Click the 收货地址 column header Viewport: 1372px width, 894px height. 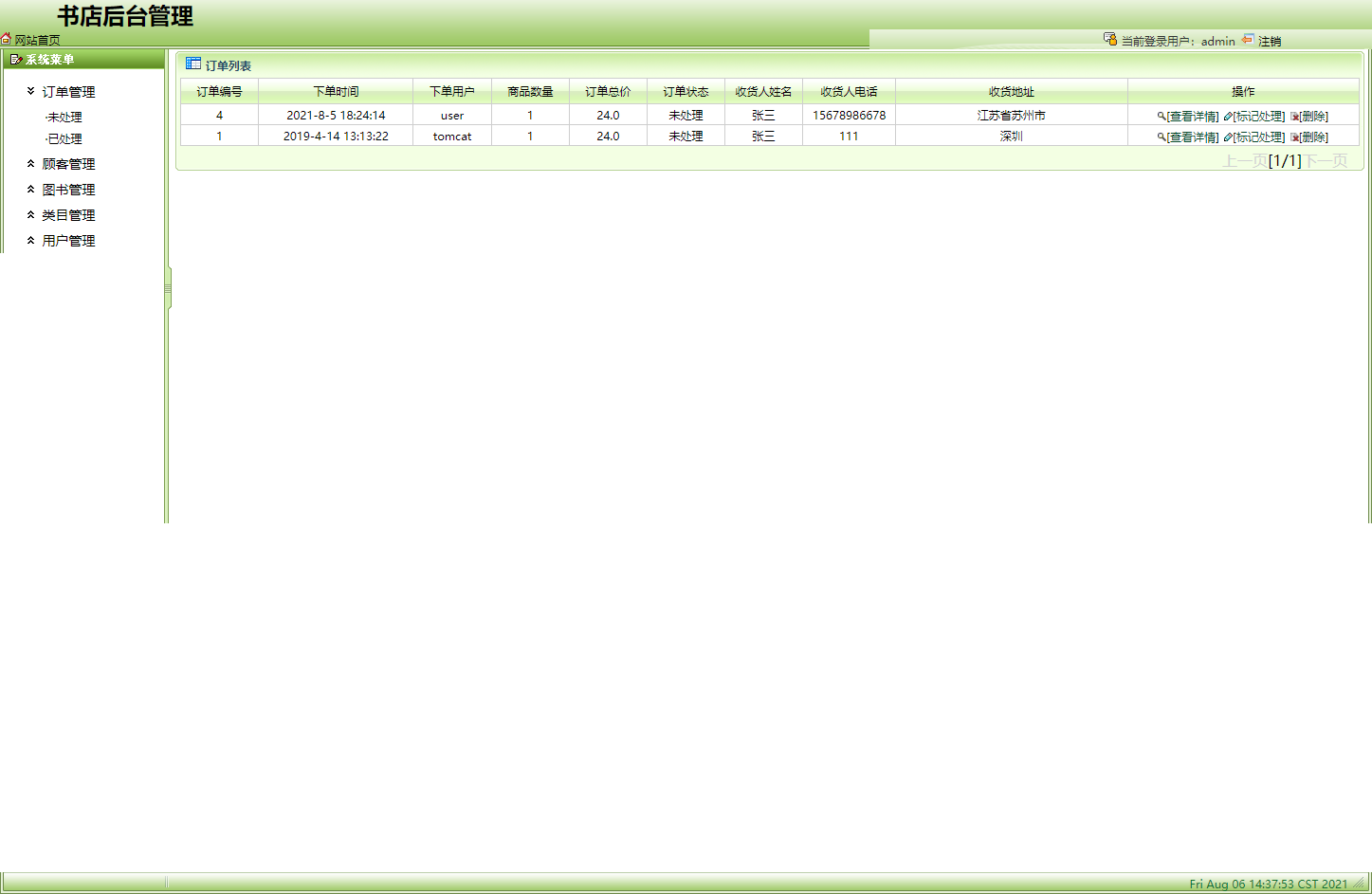(1012, 92)
